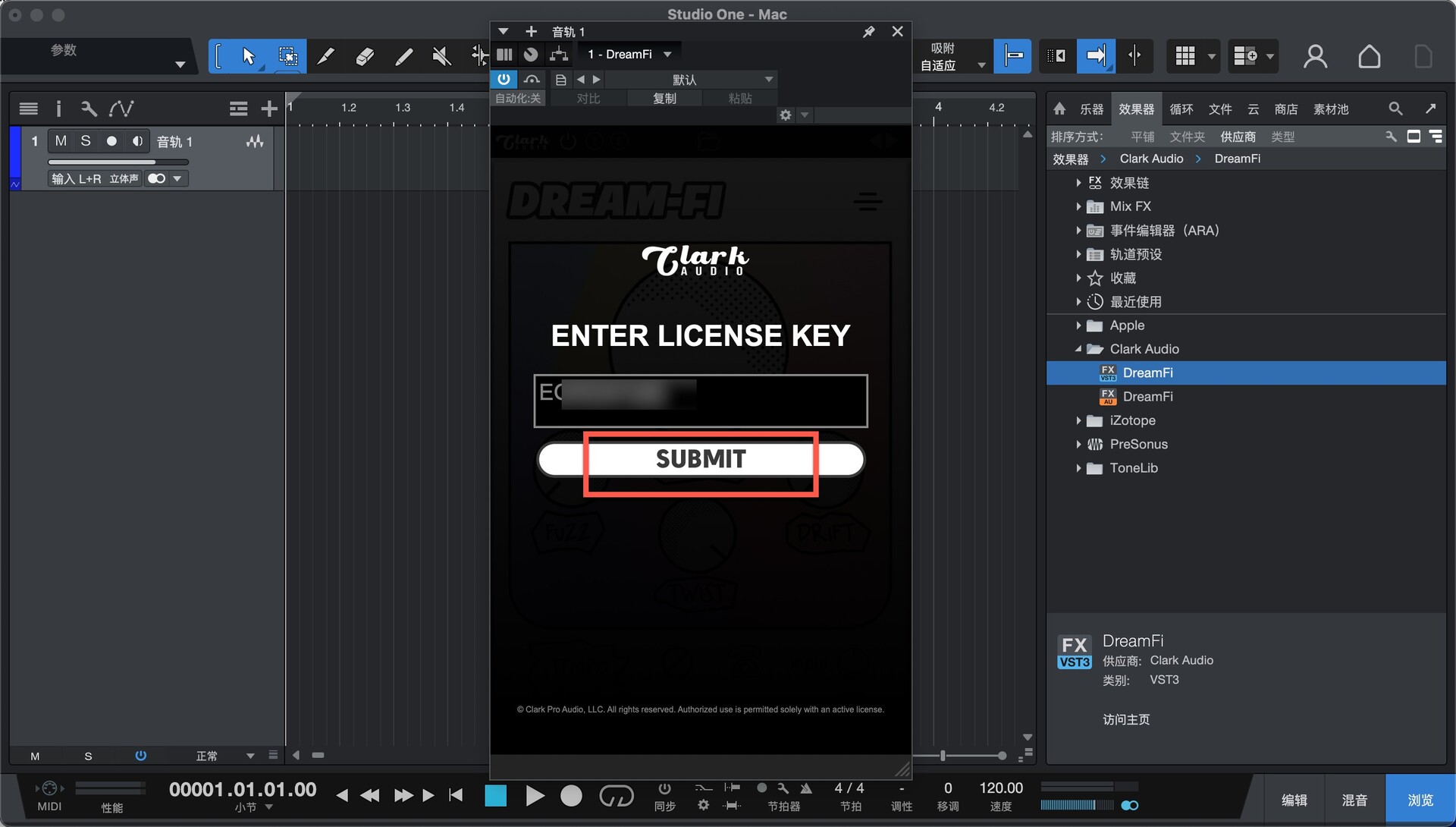Sort browser by 文件夹
The image size is (1456, 827).
tap(1187, 137)
